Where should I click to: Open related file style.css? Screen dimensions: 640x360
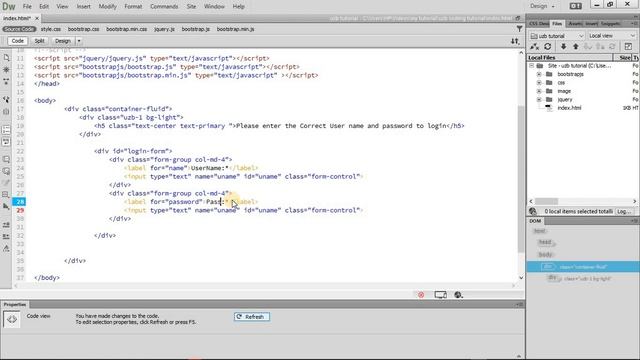[51, 29]
